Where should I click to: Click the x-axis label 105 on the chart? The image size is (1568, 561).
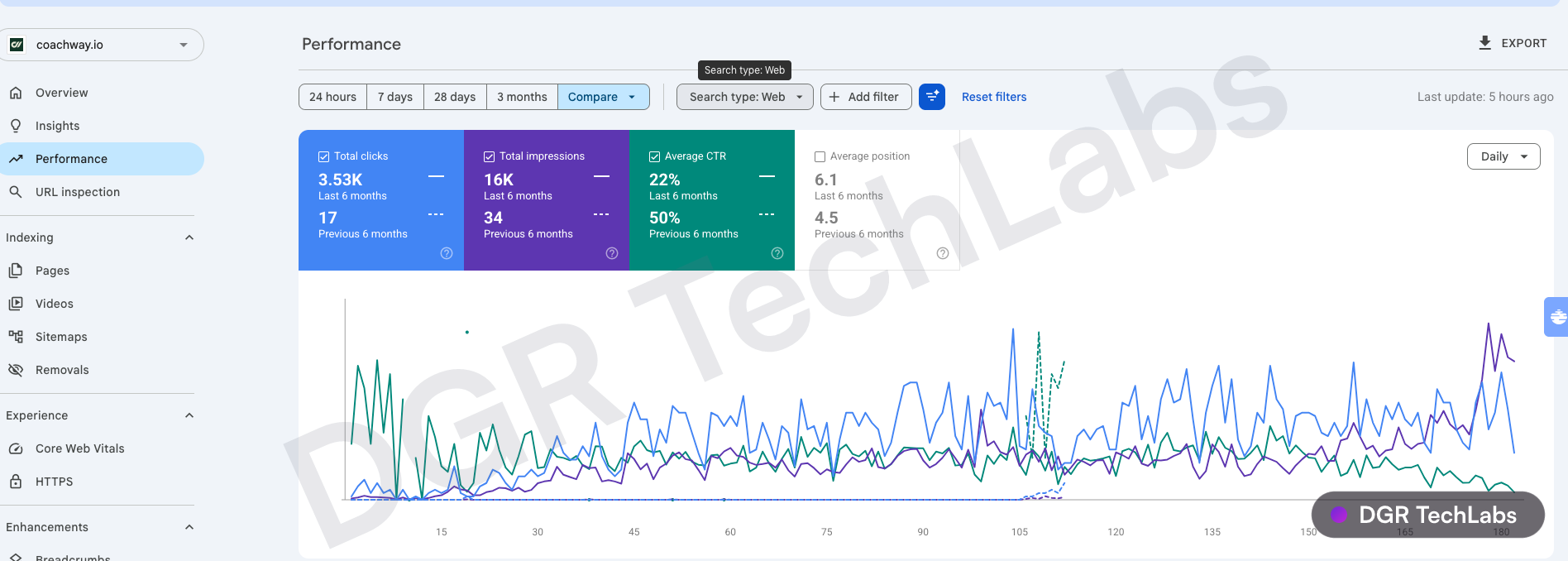coord(1020,532)
